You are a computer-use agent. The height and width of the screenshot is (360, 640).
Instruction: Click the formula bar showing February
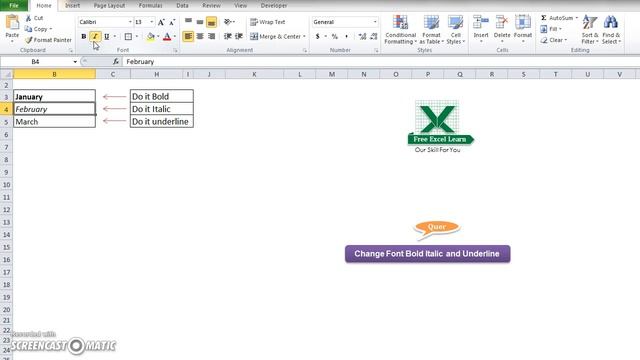380,62
